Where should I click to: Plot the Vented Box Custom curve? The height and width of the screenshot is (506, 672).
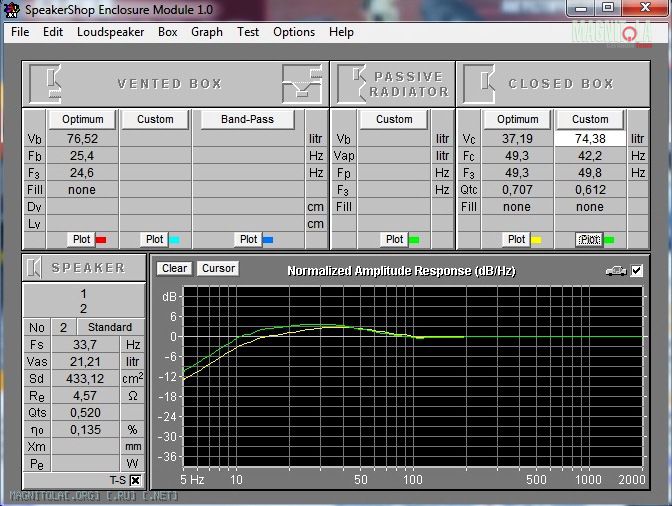tap(154, 240)
